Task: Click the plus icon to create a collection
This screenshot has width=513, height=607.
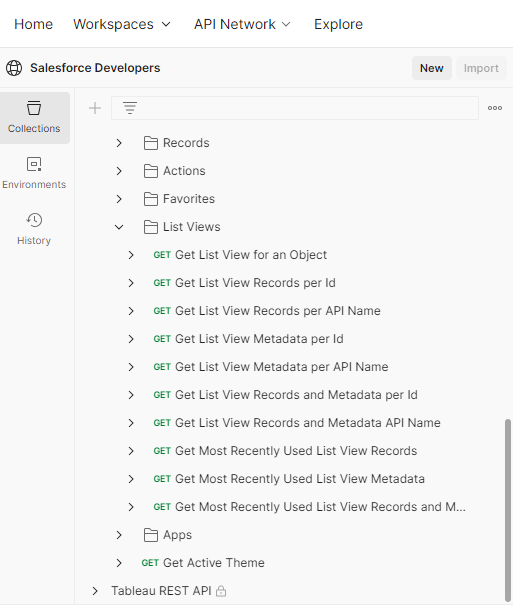Action: coord(95,108)
